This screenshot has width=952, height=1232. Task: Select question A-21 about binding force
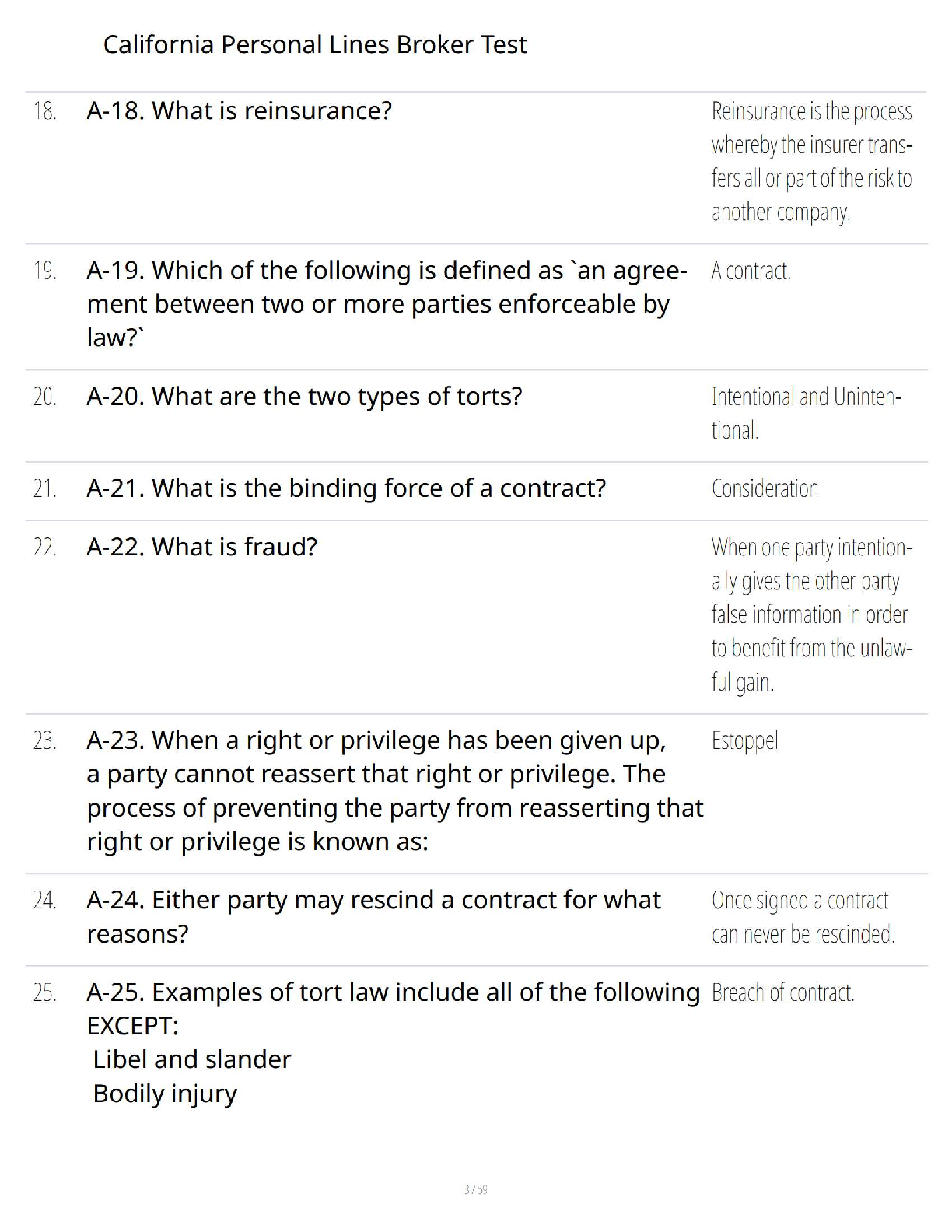346,488
